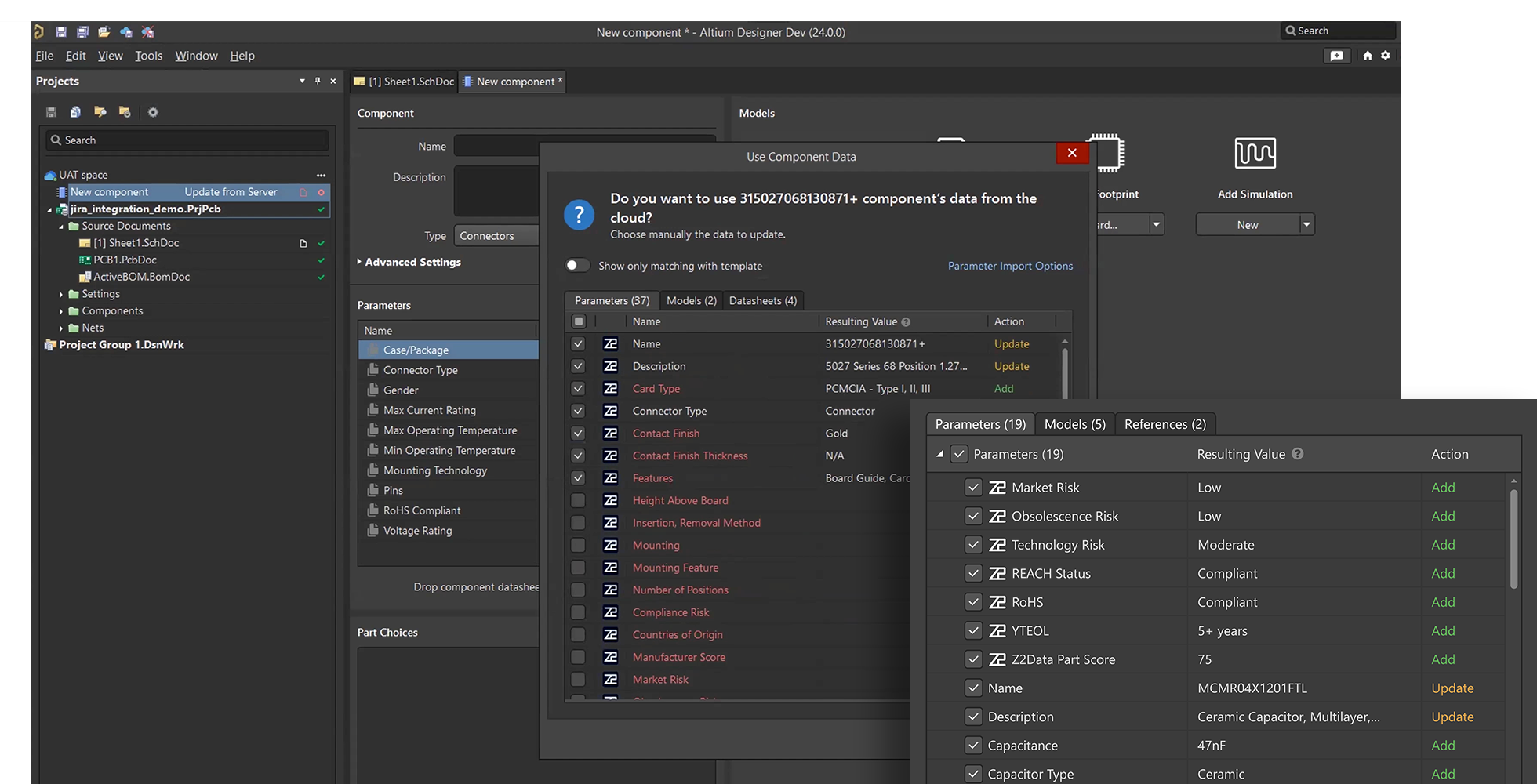Click the add comment speech bubble icon
This screenshot has width=1537, height=784.
[x=1337, y=56]
